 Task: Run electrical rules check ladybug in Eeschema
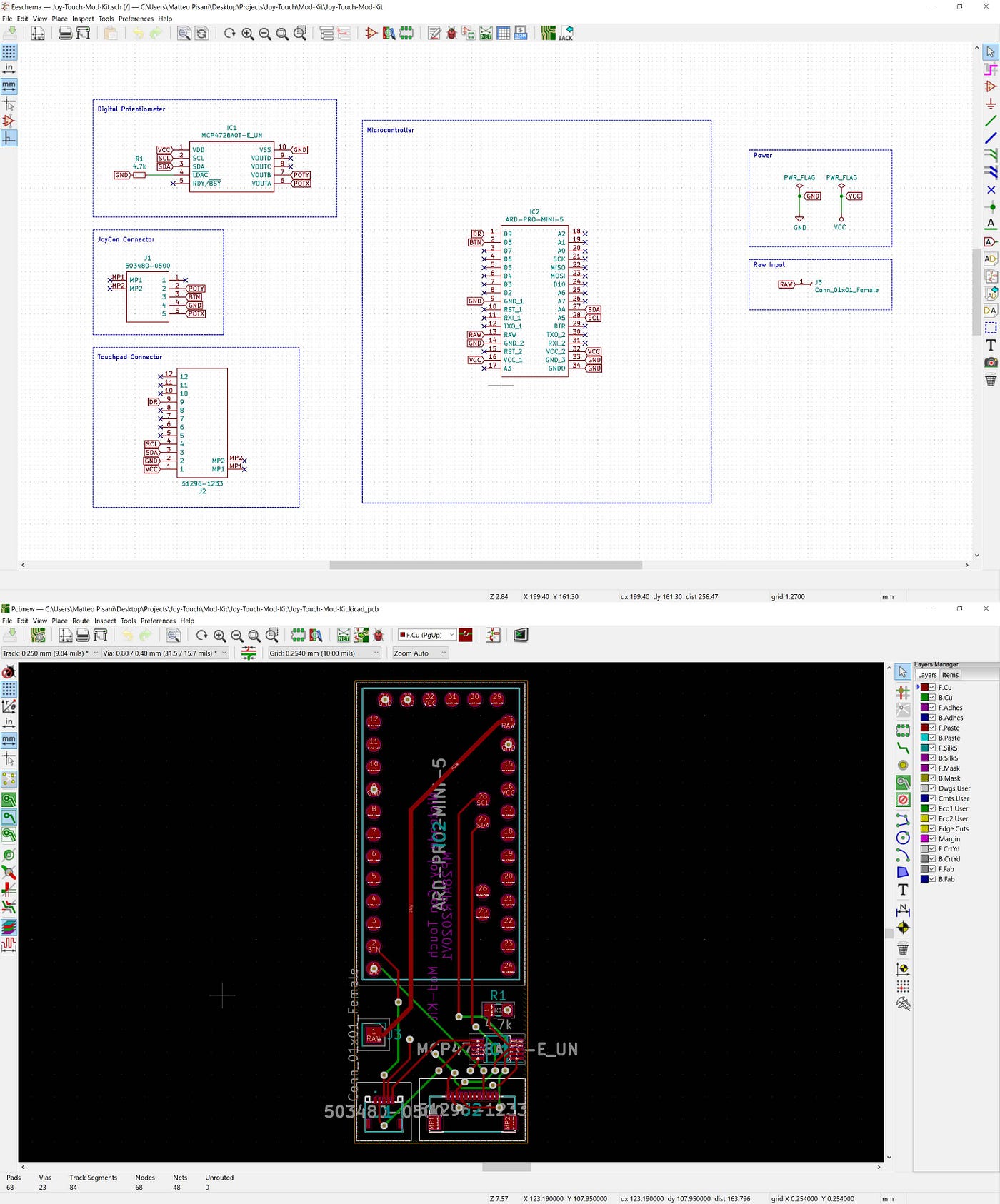click(x=451, y=34)
